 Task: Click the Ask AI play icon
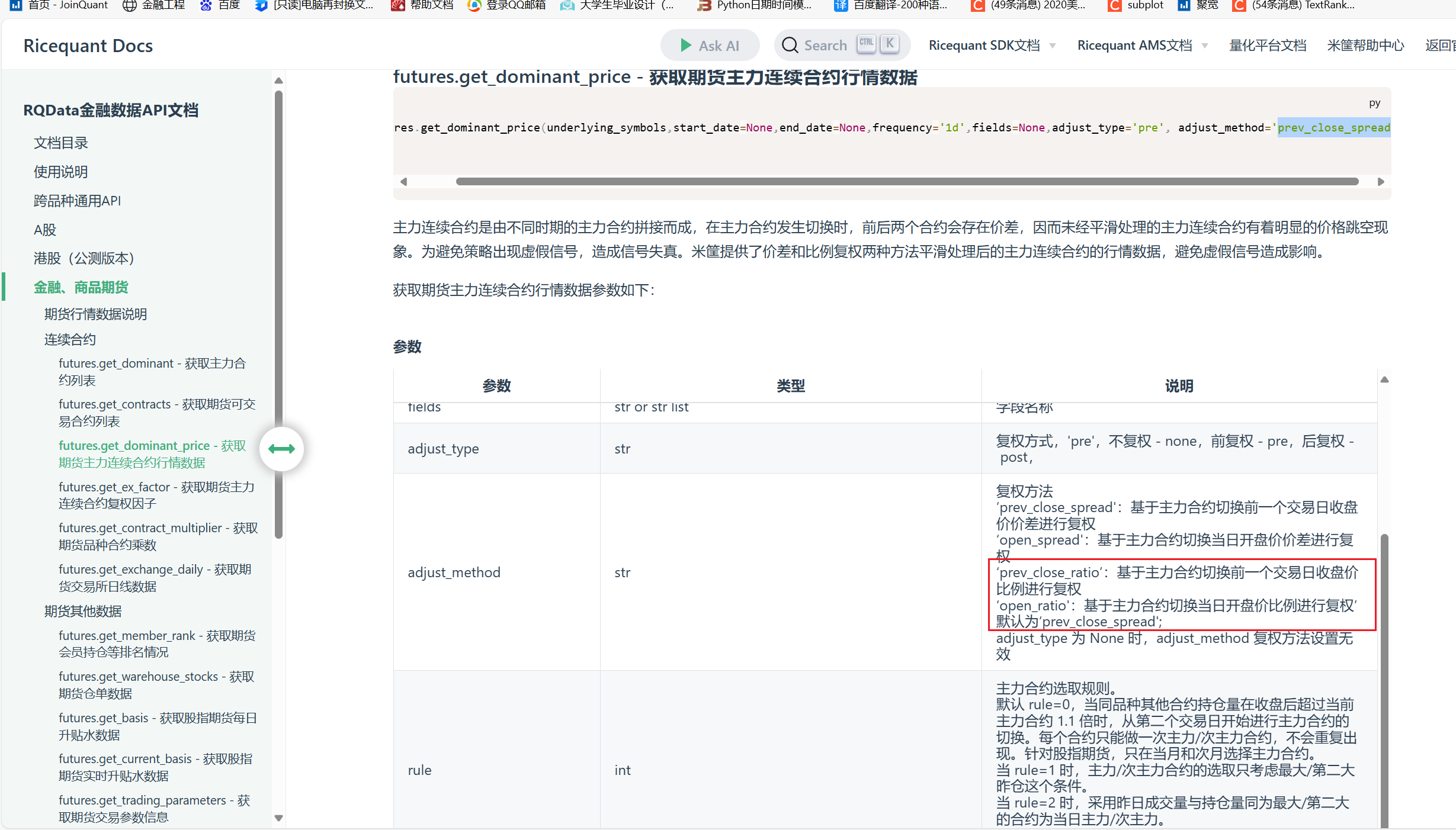coord(686,46)
